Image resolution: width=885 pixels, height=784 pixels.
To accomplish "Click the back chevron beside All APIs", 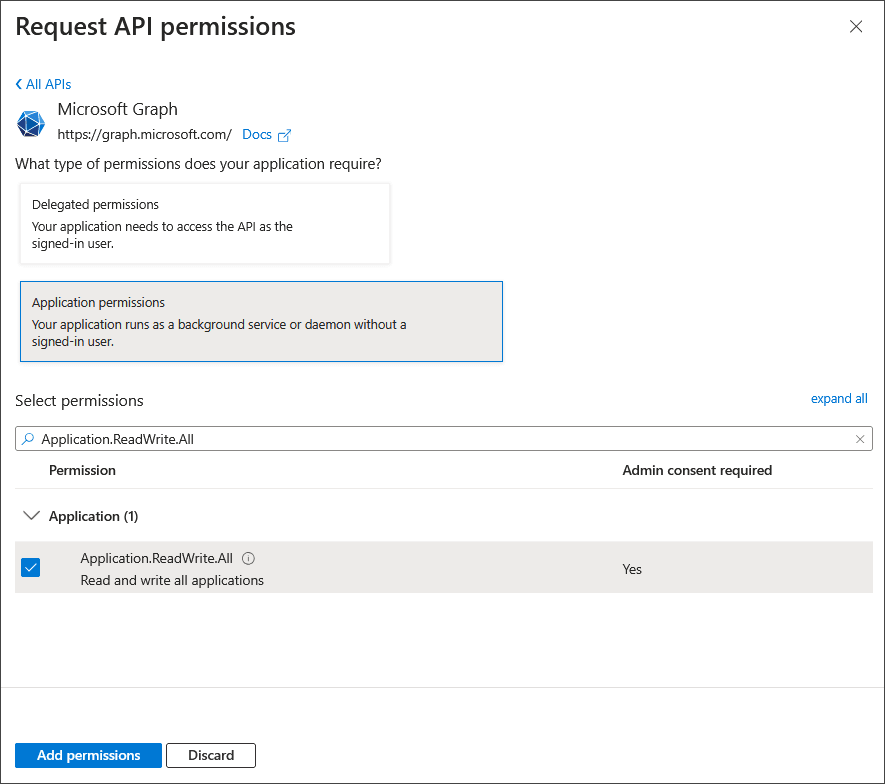I will pos(18,84).
